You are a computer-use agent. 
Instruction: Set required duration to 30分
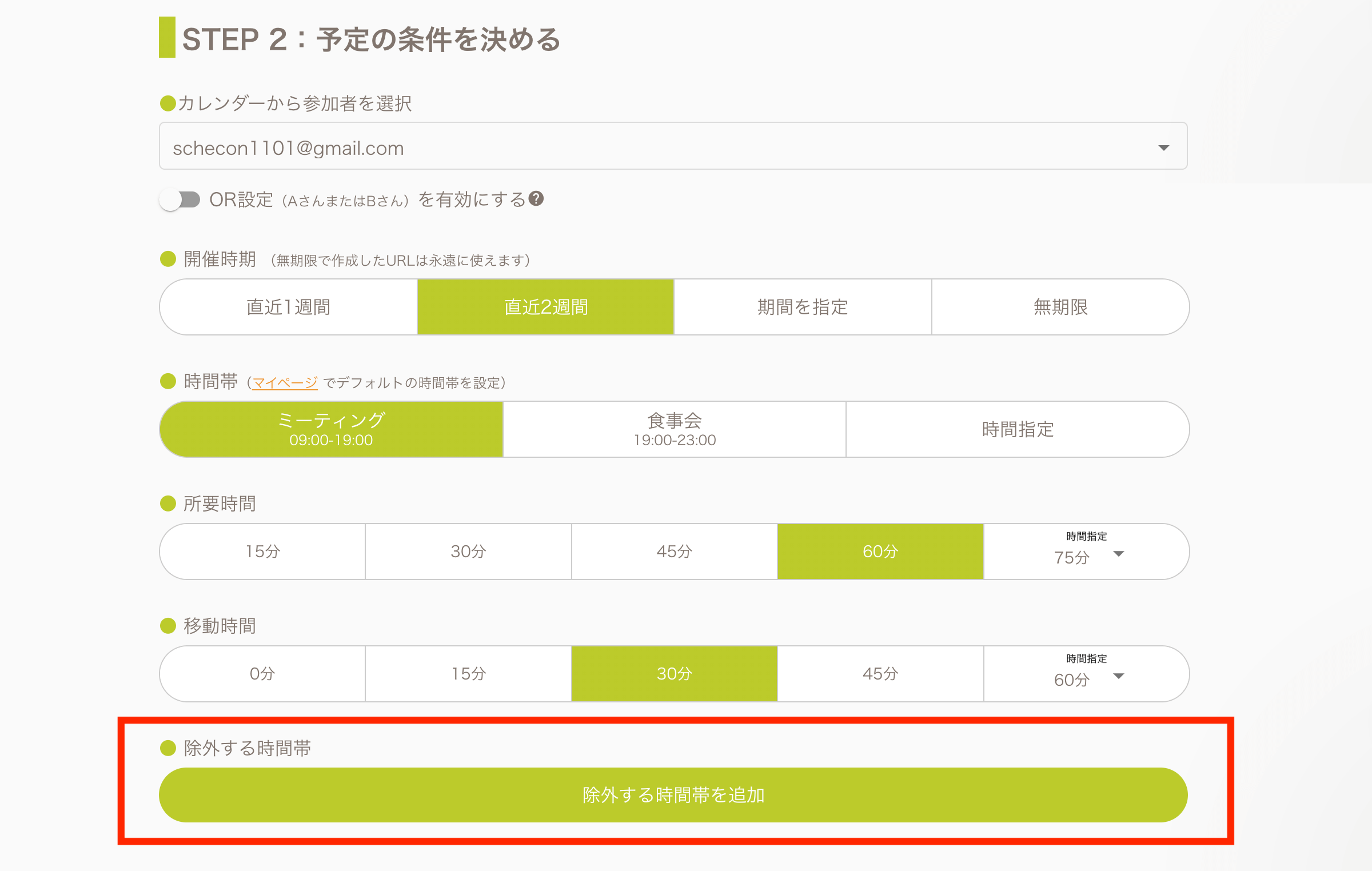pyautogui.click(x=468, y=552)
